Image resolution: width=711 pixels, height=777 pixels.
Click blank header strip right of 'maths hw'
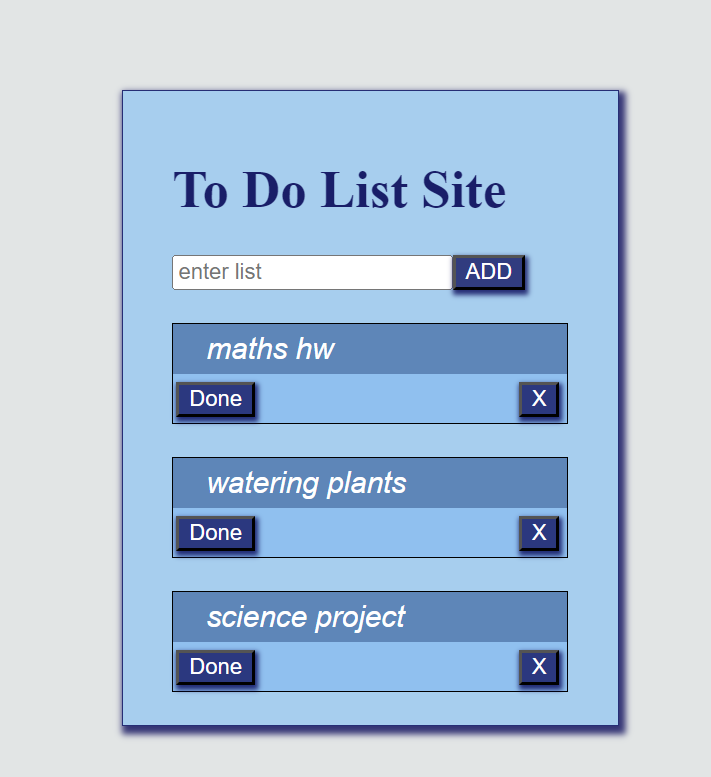click(x=460, y=349)
